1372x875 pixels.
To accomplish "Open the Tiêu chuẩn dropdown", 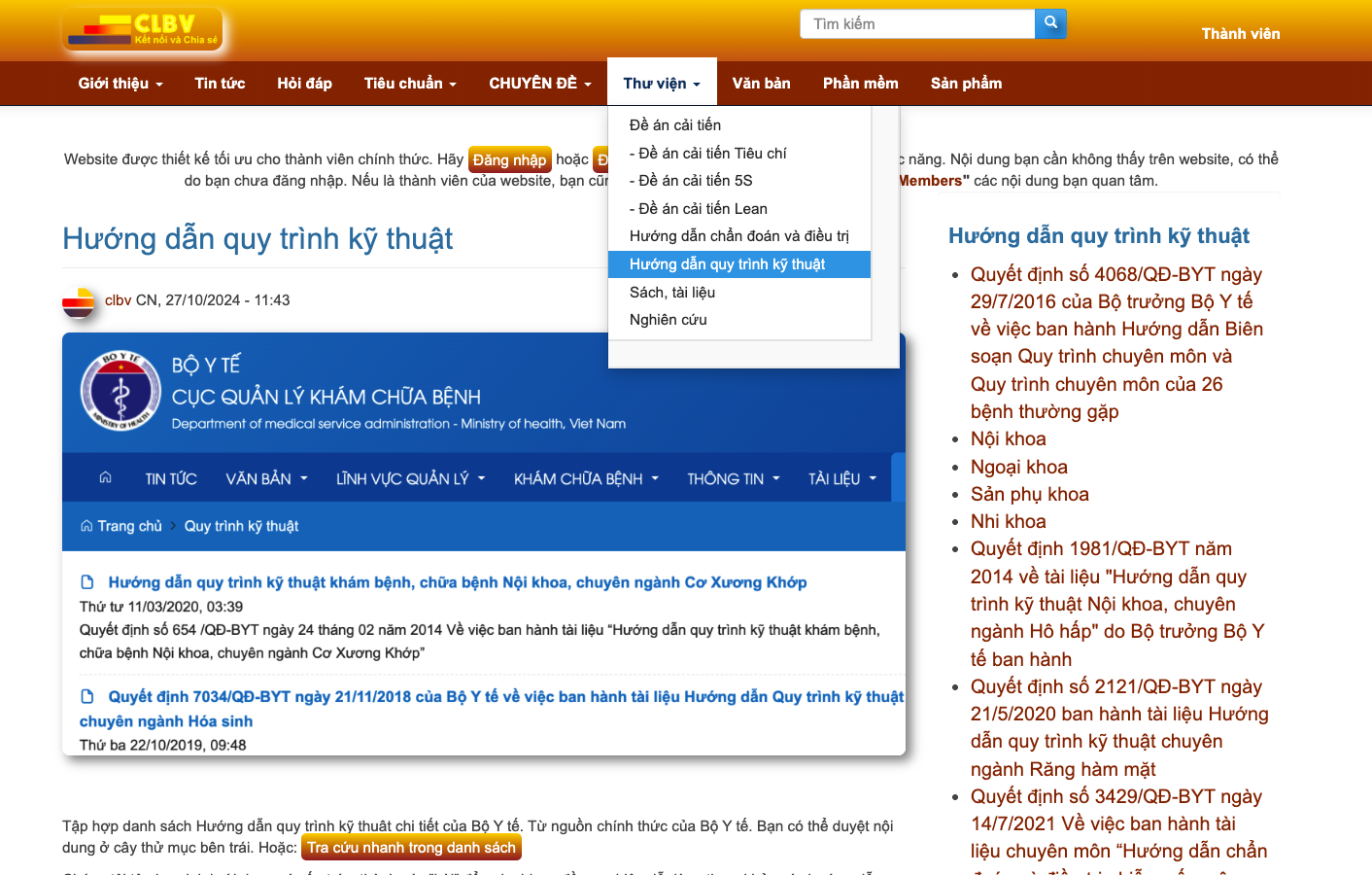I will 410,84.
